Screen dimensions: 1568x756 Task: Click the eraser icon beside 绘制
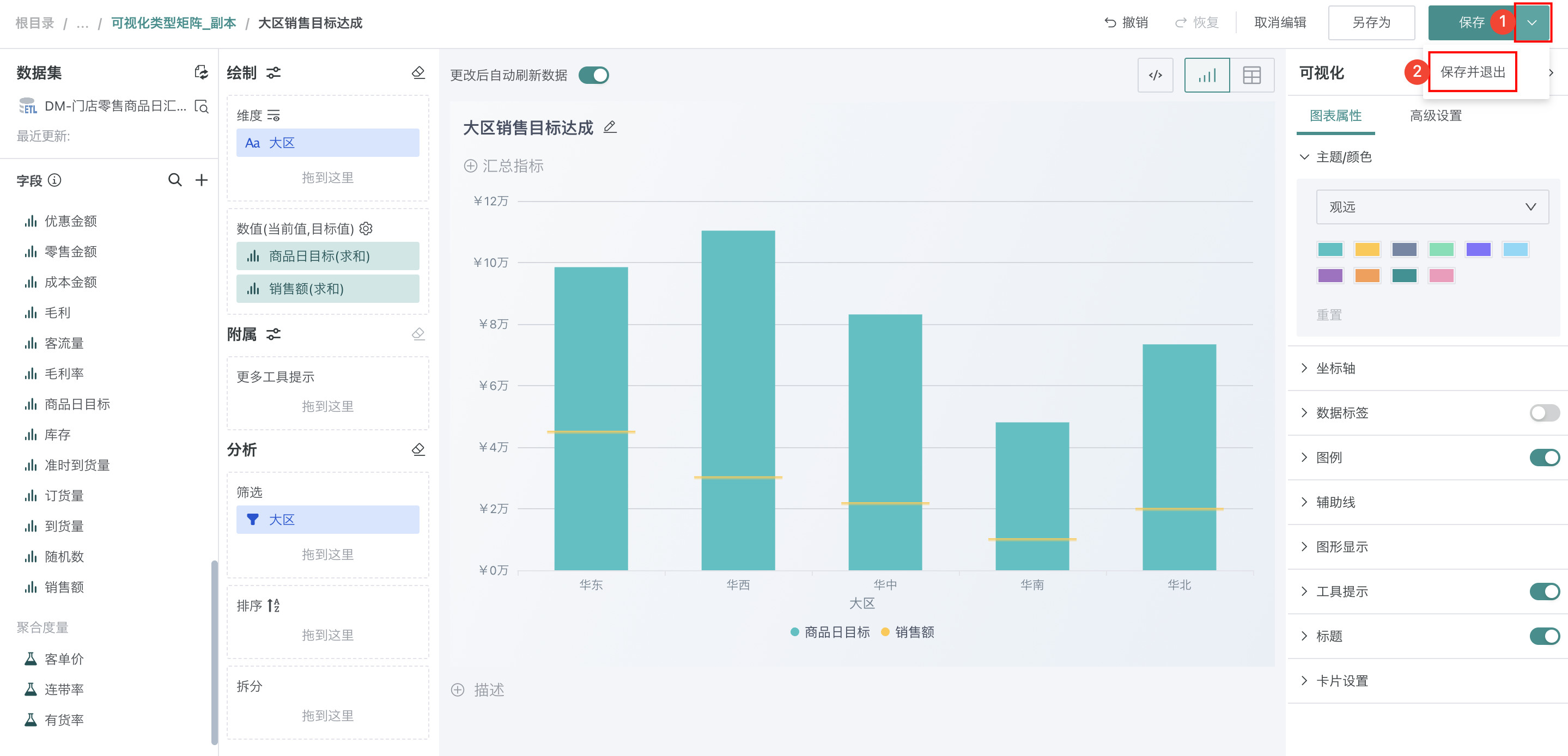click(418, 72)
